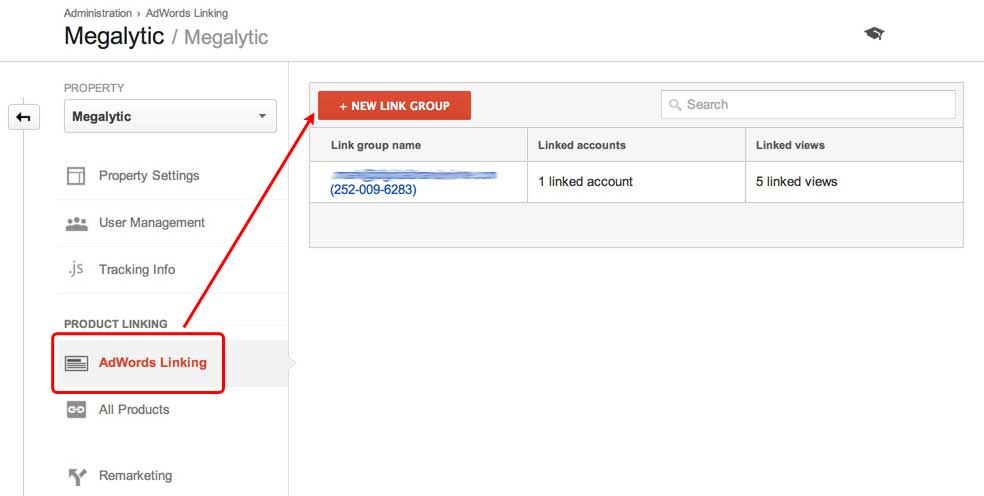Click the graduation cap education icon
This screenshot has height=496, width=984.
tap(874, 34)
